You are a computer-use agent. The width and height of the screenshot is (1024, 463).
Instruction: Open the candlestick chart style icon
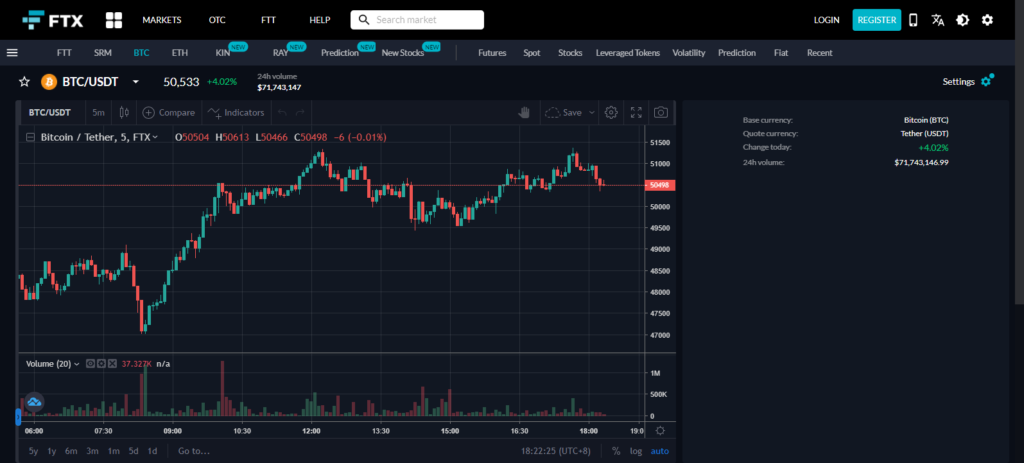click(124, 112)
